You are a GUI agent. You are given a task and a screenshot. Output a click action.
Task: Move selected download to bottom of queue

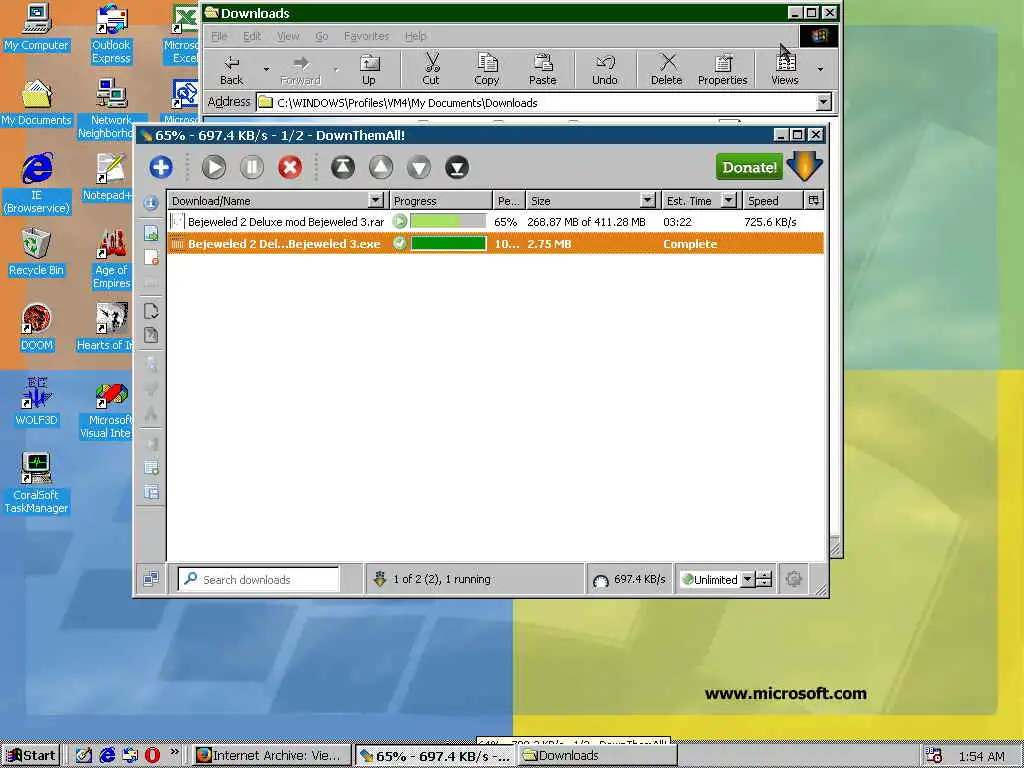pyautogui.click(x=457, y=167)
